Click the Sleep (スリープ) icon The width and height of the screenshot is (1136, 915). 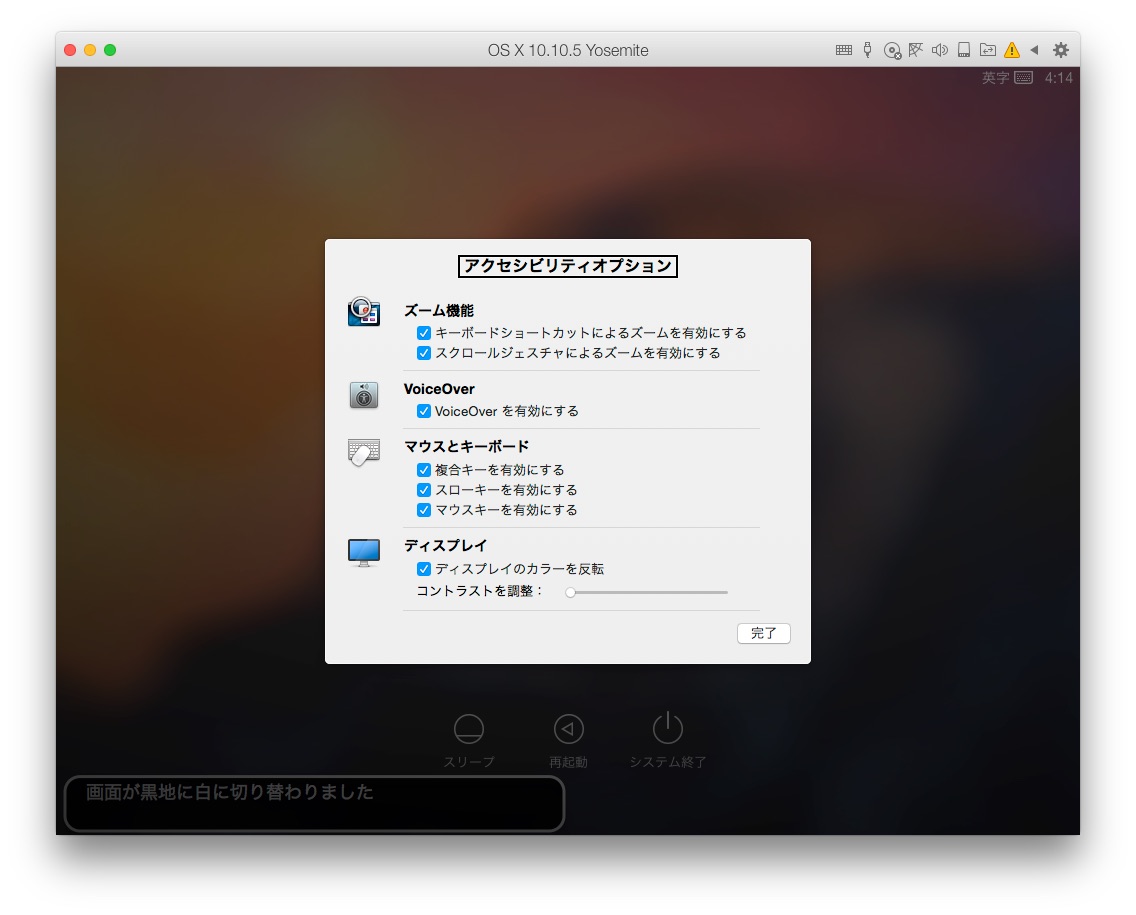tap(469, 729)
